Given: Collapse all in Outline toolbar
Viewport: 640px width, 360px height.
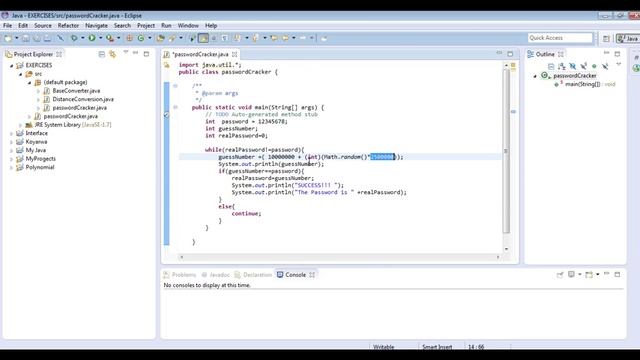Looking at the screenshot, I should [x=551, y=66].
